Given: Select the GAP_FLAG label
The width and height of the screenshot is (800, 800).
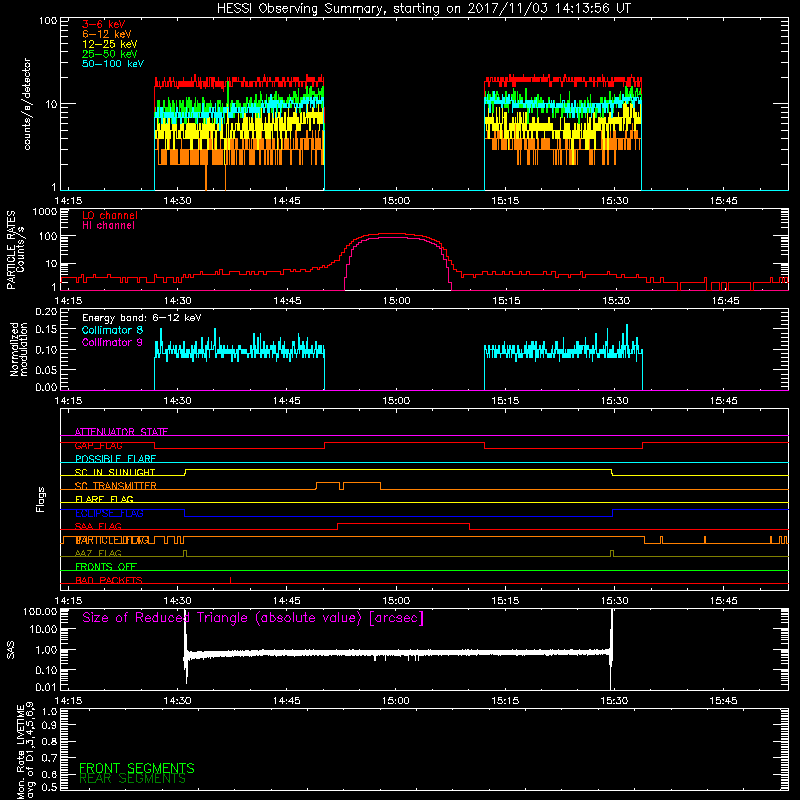Looking at the screenshot, I should (x=98, y=445).
